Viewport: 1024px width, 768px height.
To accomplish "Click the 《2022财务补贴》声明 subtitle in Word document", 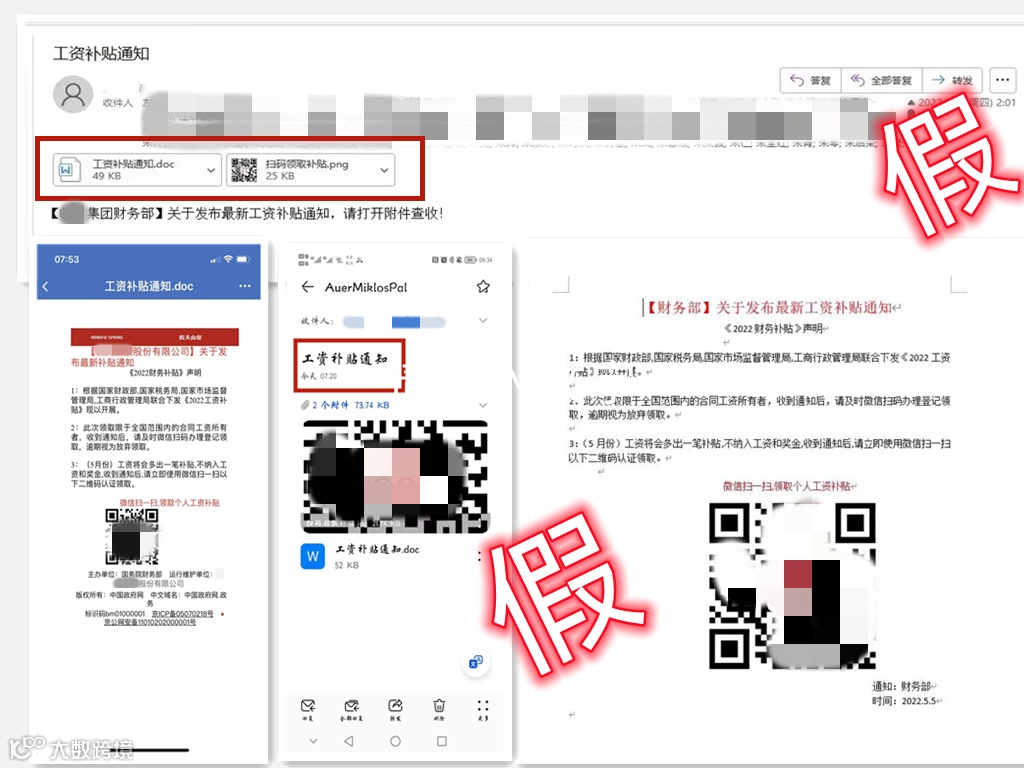I will pos(773,328).
